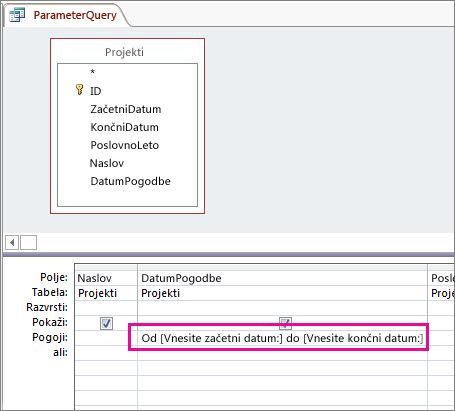Click the Polje cell containing Naslov
Screen dimensions: 455x411
(106, 278)
